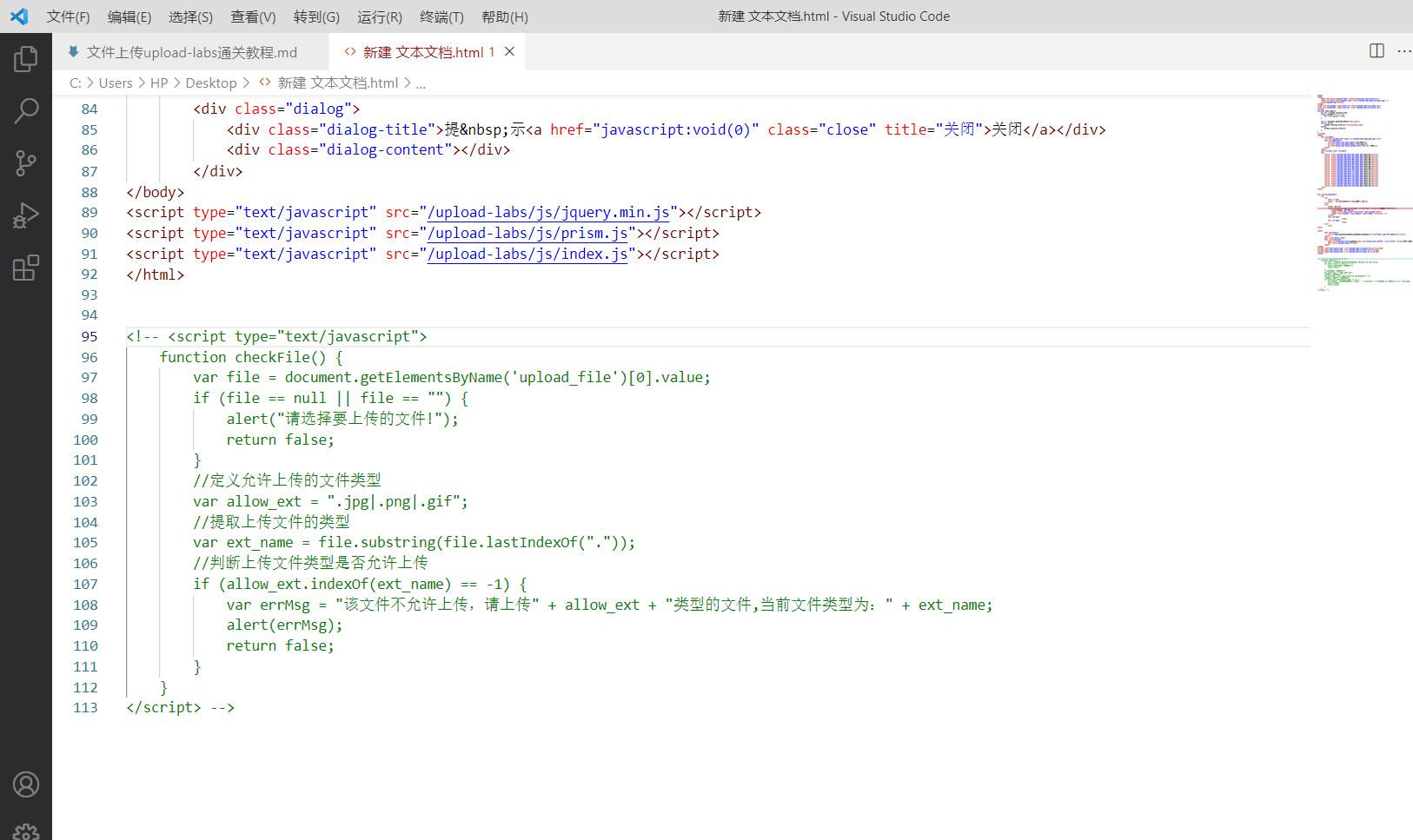The height and width of the screenshot is (840, 1413).
Task: Open the 选择(S) menu
Action: [190, 17]
